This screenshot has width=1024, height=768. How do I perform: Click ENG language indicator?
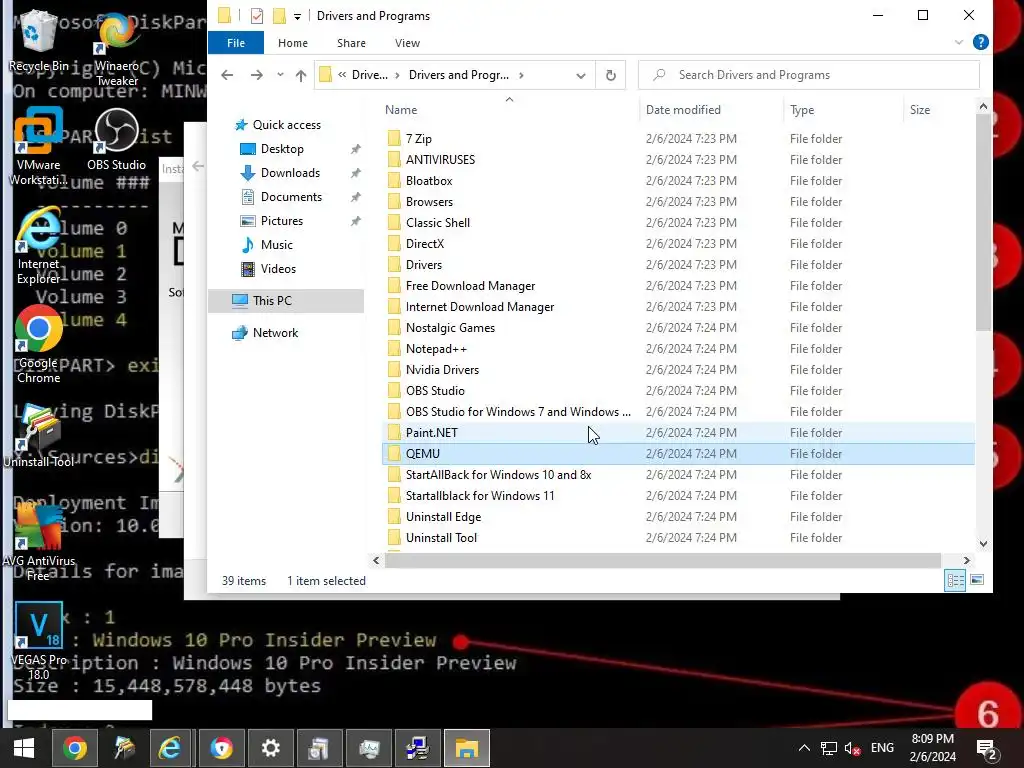pyautogui.click(x=882, y=748)
